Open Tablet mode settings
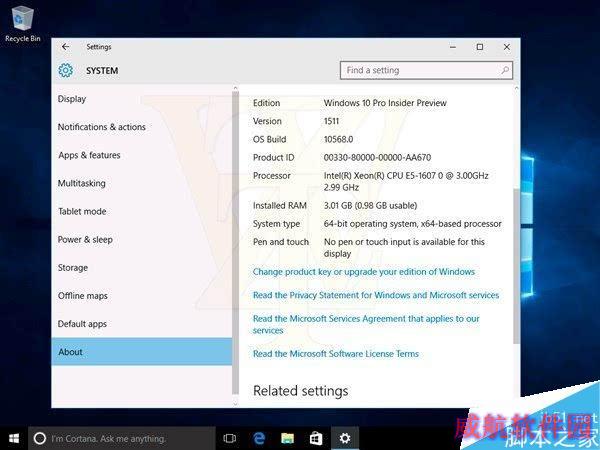The image size is (600, 450). point(142,212)
